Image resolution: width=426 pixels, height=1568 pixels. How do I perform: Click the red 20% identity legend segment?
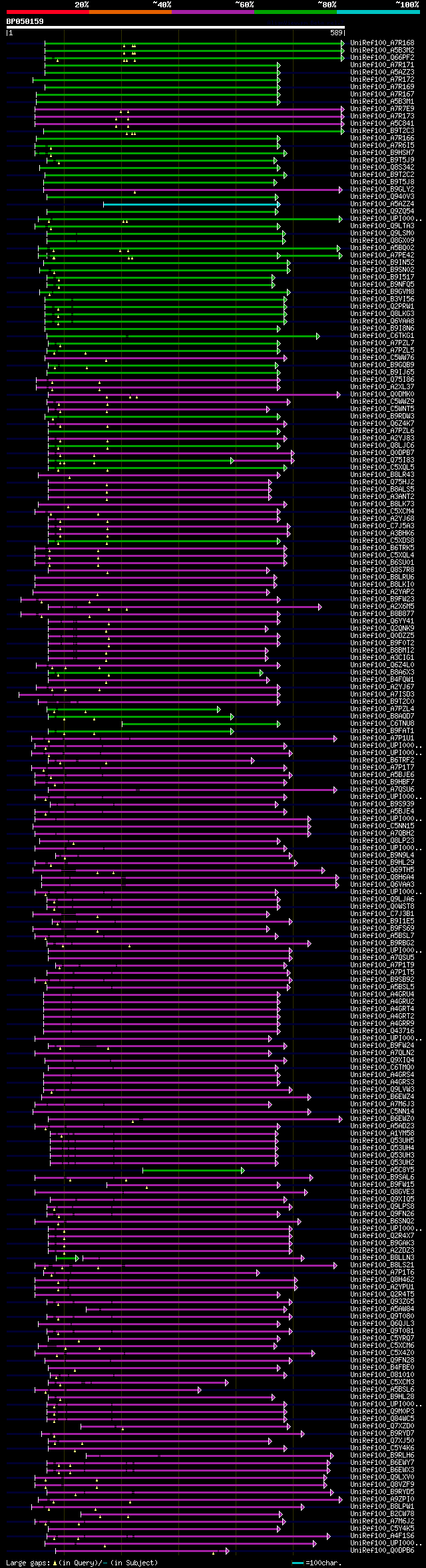(x=48, y=12)
